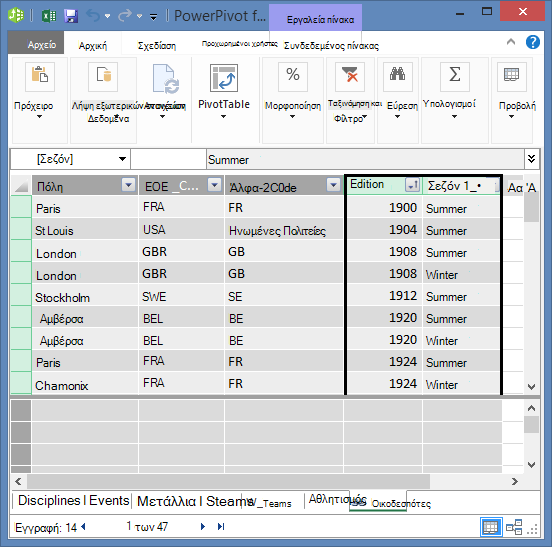
Task: Open the Πρόχειρο clipboard icon
Action: coord(40,77)
